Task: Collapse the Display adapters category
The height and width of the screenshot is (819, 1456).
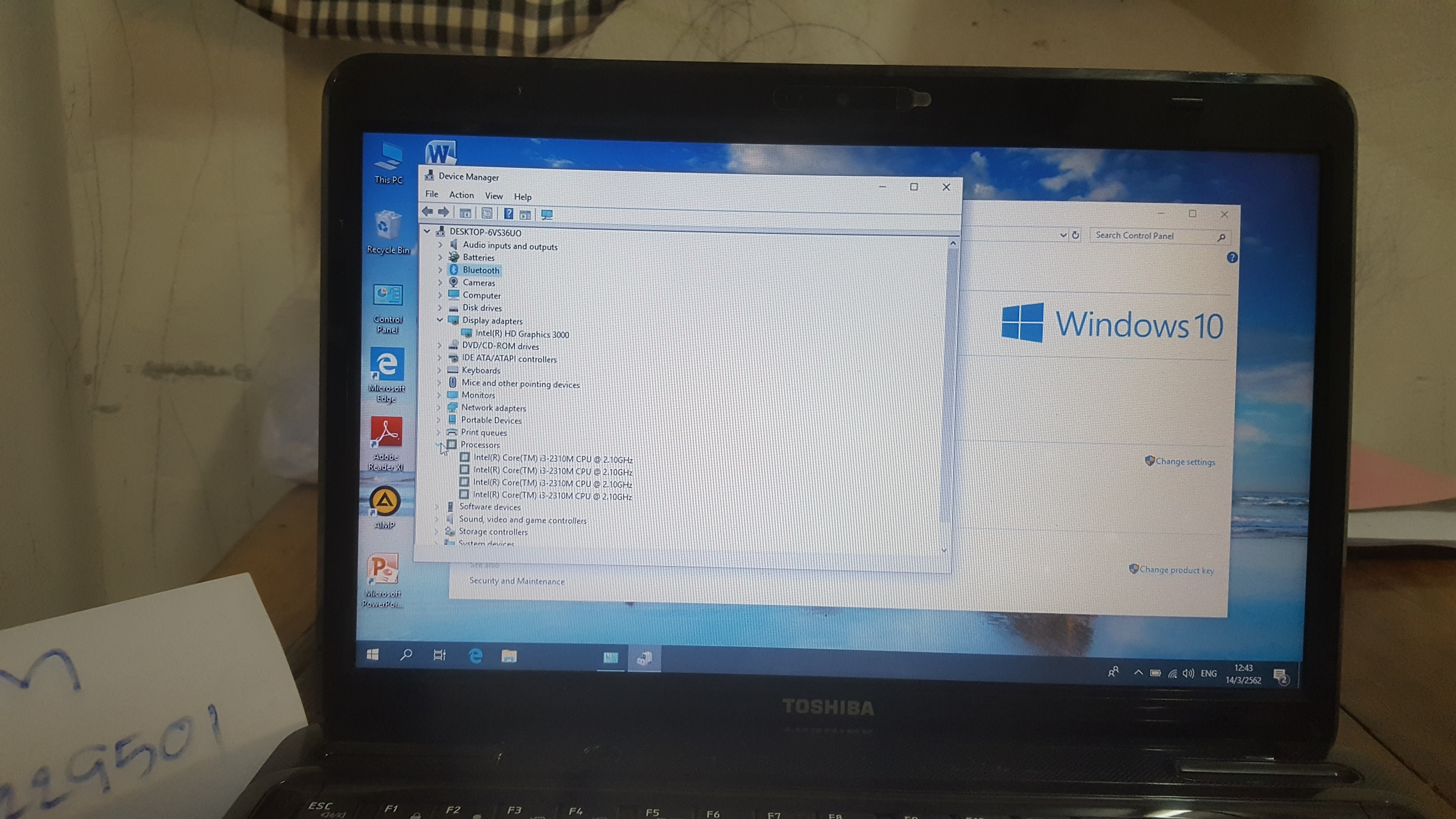Action: (440, 320)
